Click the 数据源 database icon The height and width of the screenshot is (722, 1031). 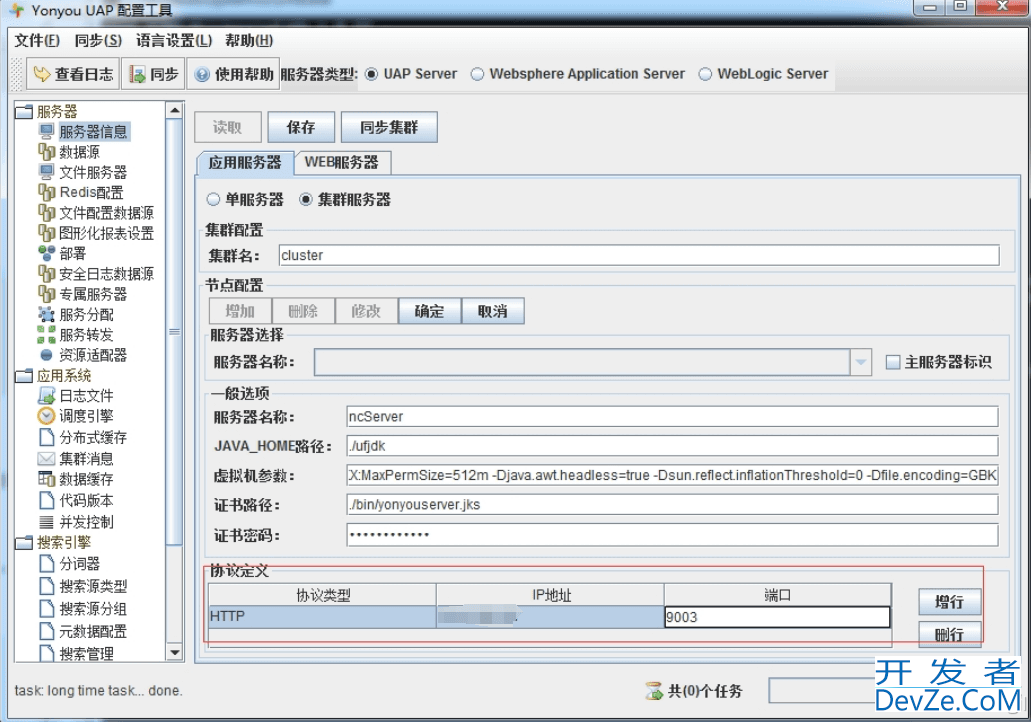(47, 152)
